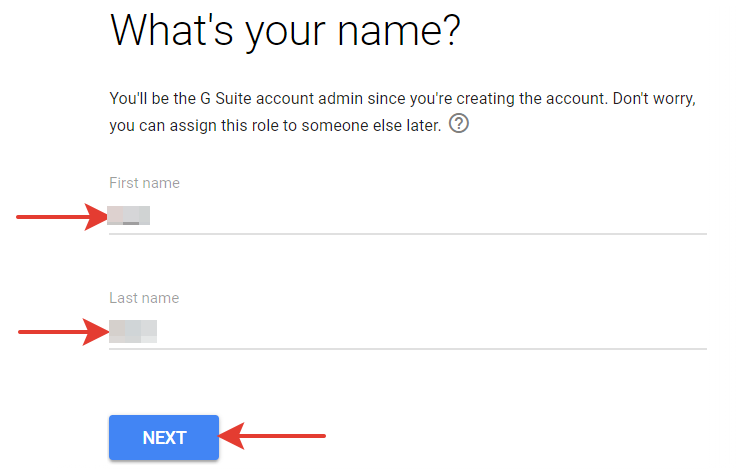Select the "First name" field label
This screenshot has height=469, width=736.
145,183
